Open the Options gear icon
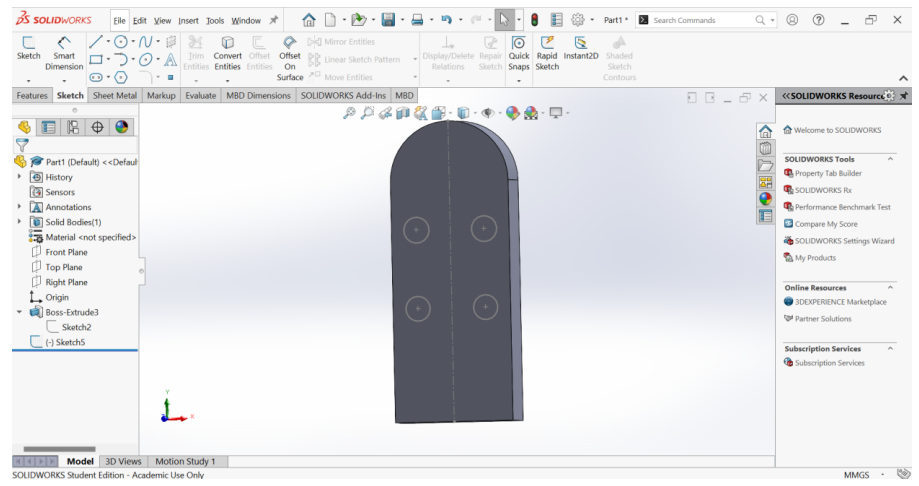 click(578, 20)
